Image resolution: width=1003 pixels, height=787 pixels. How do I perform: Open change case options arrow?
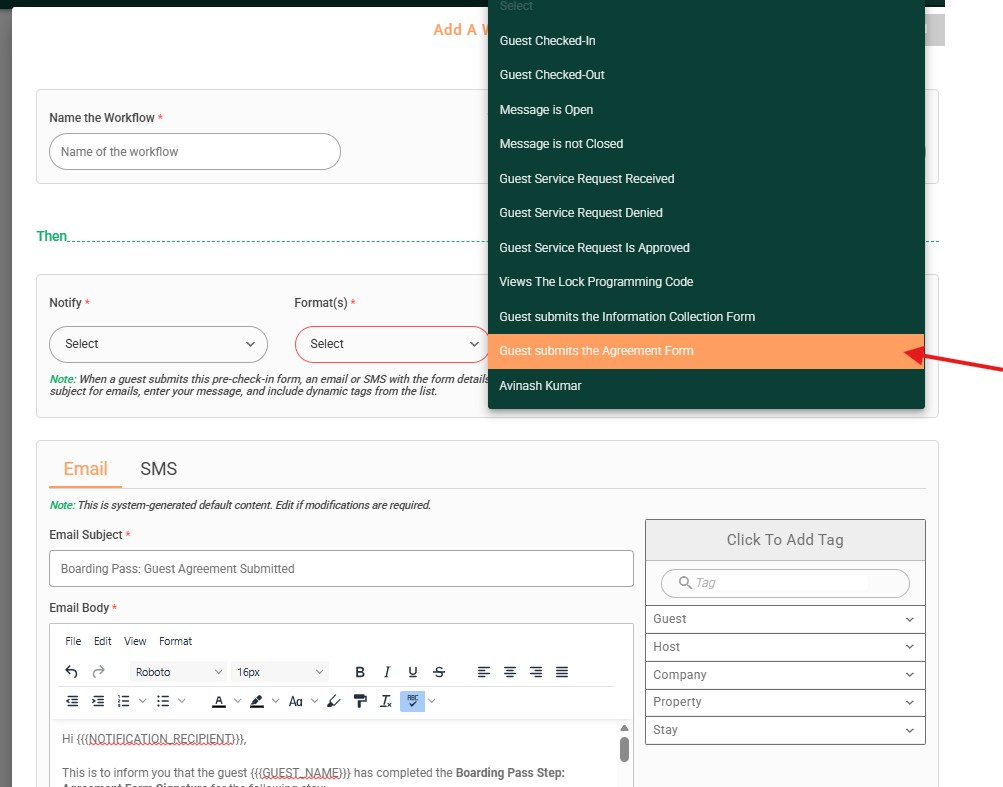tap(314, 701)
